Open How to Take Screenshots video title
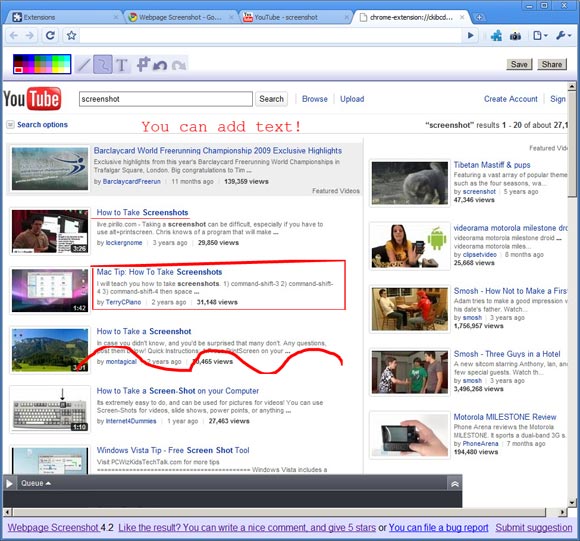Screen dimensions: 580x541 (x=142, y=212)
